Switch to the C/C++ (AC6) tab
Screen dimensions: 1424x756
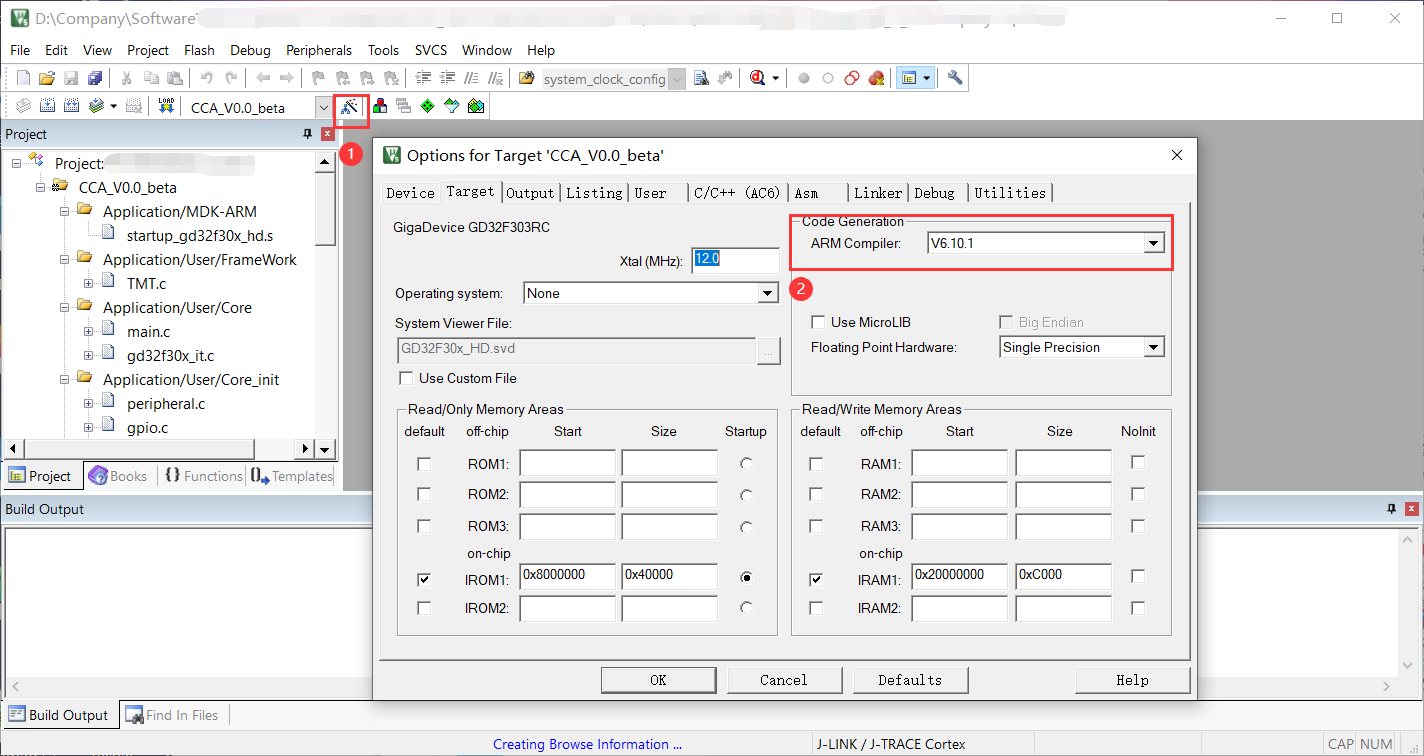pos(737,193)
